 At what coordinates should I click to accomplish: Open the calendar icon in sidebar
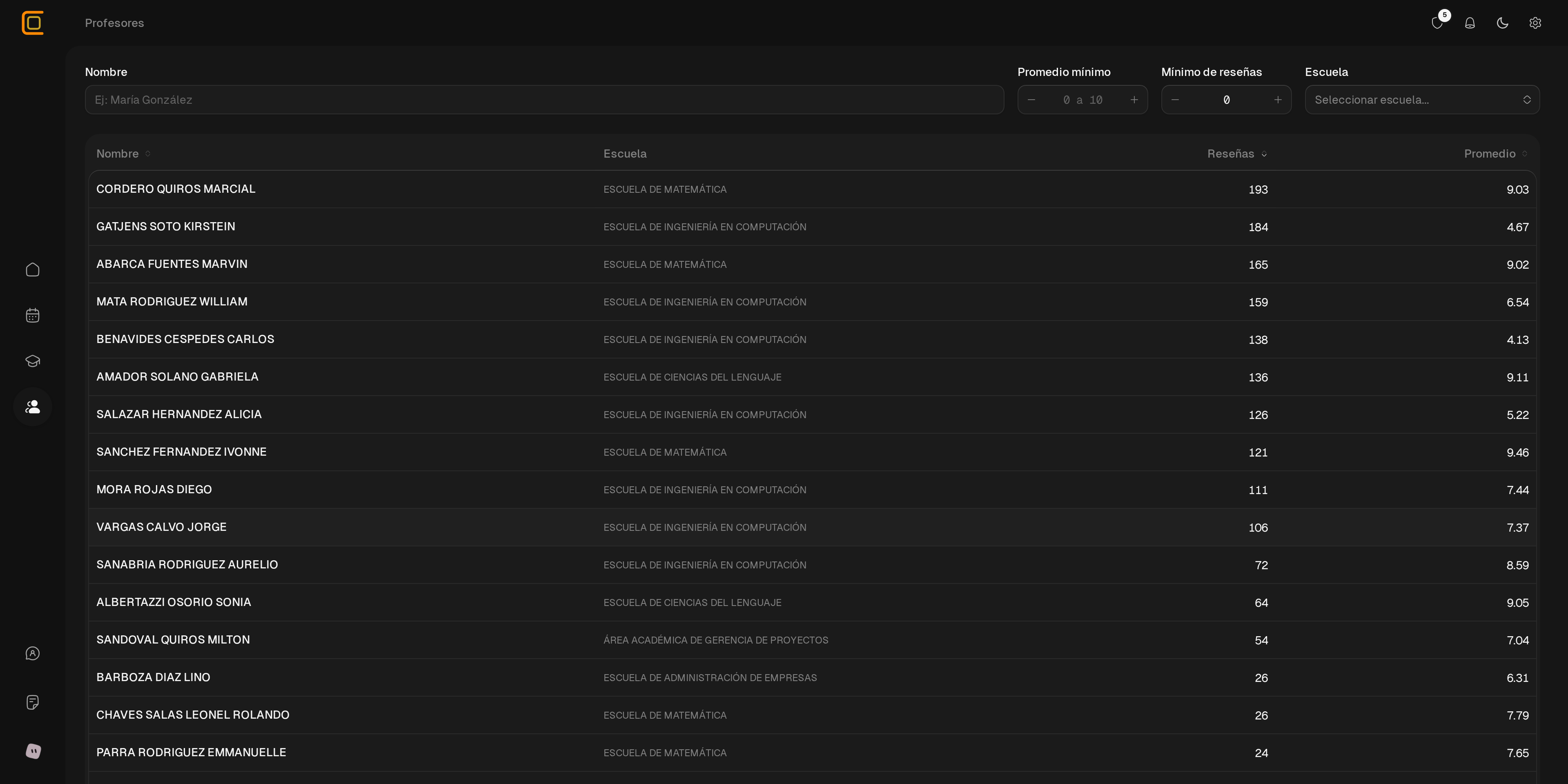[33, 315]
